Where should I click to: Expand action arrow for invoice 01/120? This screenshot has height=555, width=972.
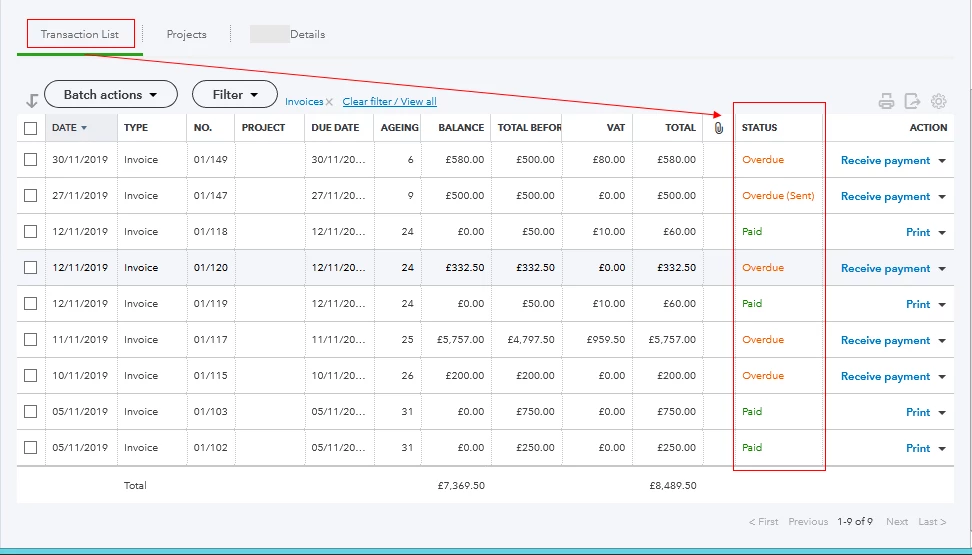point(942,269)
